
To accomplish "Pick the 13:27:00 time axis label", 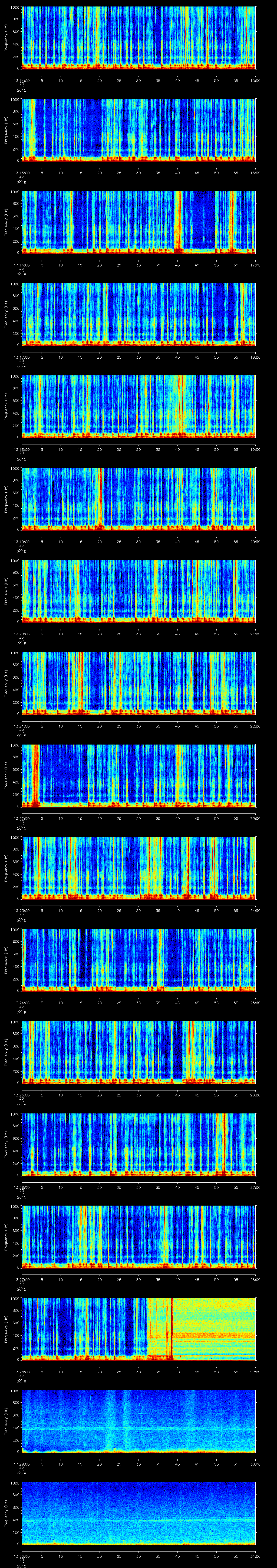I will point(21,1279).
